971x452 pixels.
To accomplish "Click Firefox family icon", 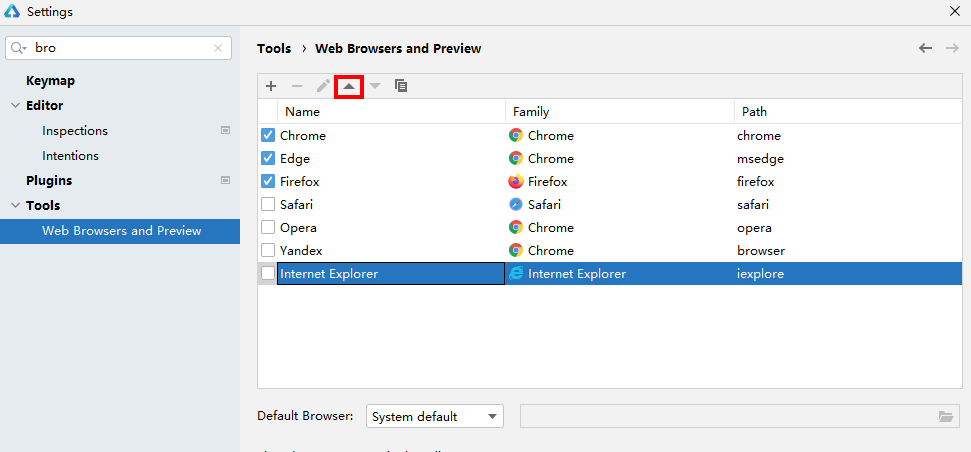I will point(516,181).
